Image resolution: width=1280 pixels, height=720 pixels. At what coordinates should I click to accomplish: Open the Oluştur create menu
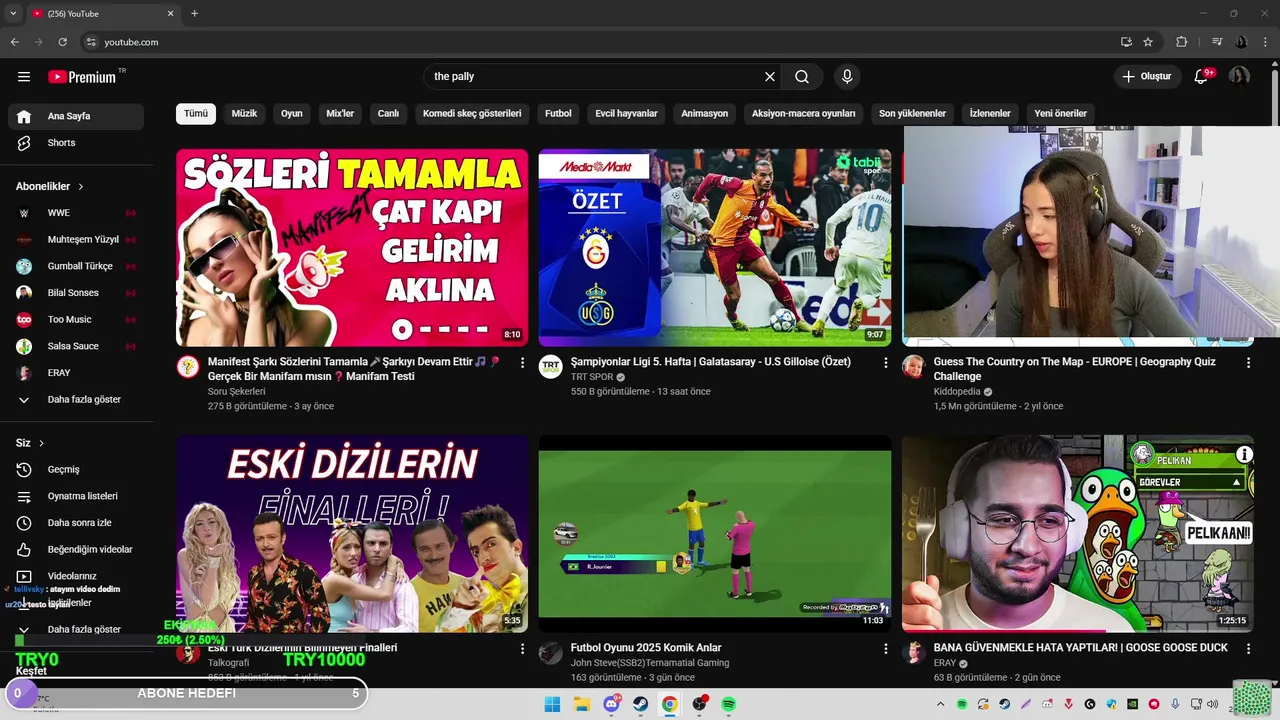click(1145, 77)
